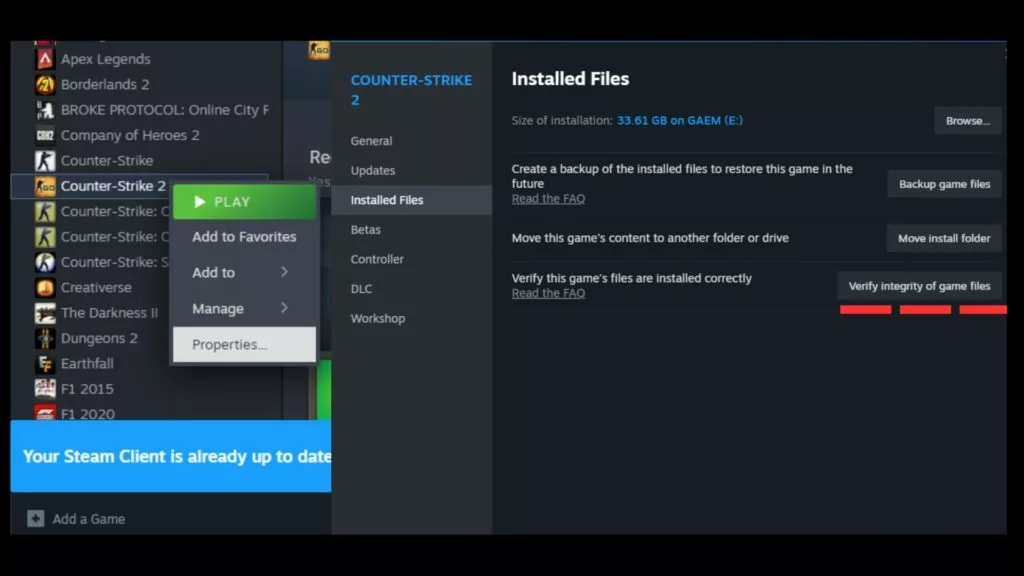The height and width of the screenshot is (576, 1024).
Task: Select Counter-Strike 2 in library list
Action: click(113, 186)
